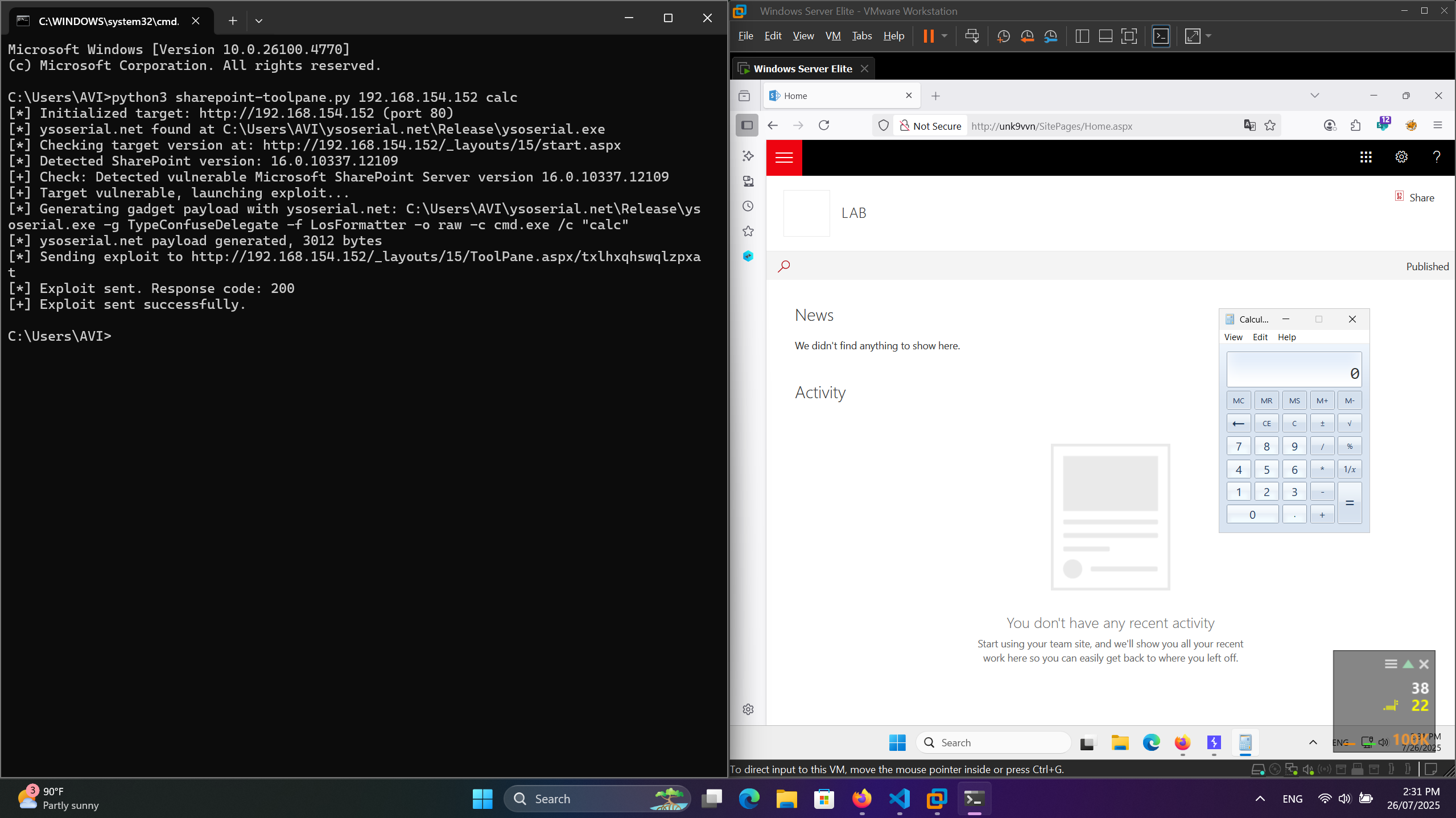
Task: Click the VMware snapshot manager icon
Action: 1050,36
